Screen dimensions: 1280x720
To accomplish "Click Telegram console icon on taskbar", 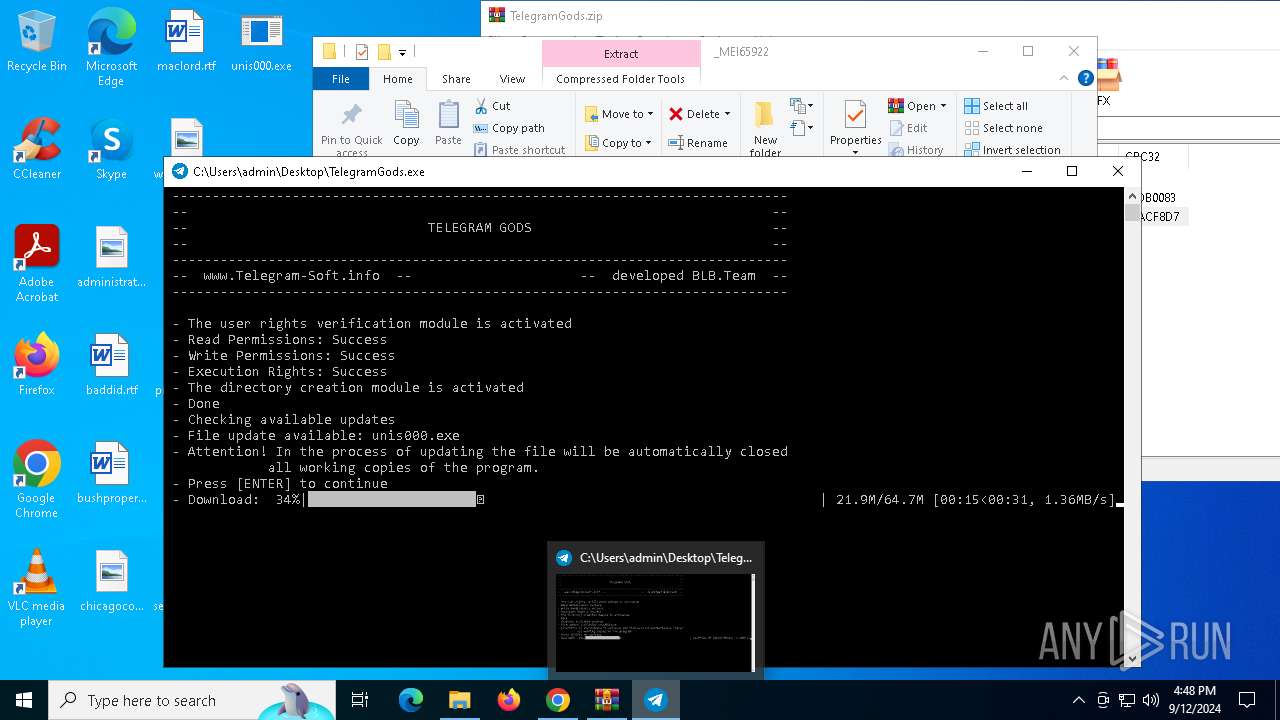I will [x=656, y=700].
